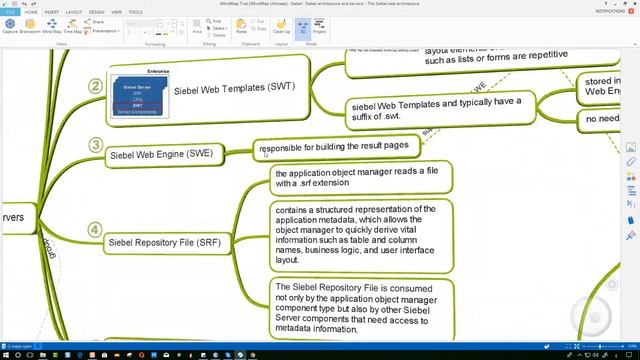Viewport: 640px width, 360px height.
Task: Open the Select dropdown in Editing group
Action: 217,28
